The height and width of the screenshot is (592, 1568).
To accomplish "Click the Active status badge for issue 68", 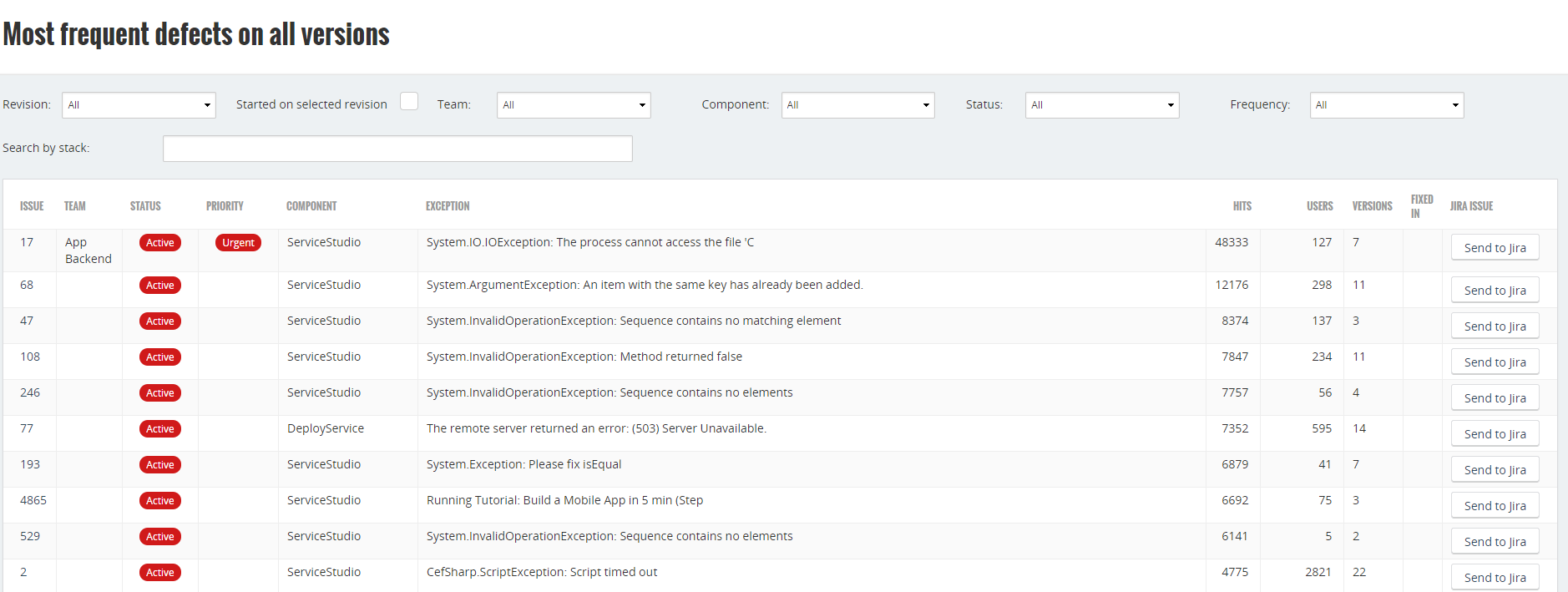I will pos(160,286).
